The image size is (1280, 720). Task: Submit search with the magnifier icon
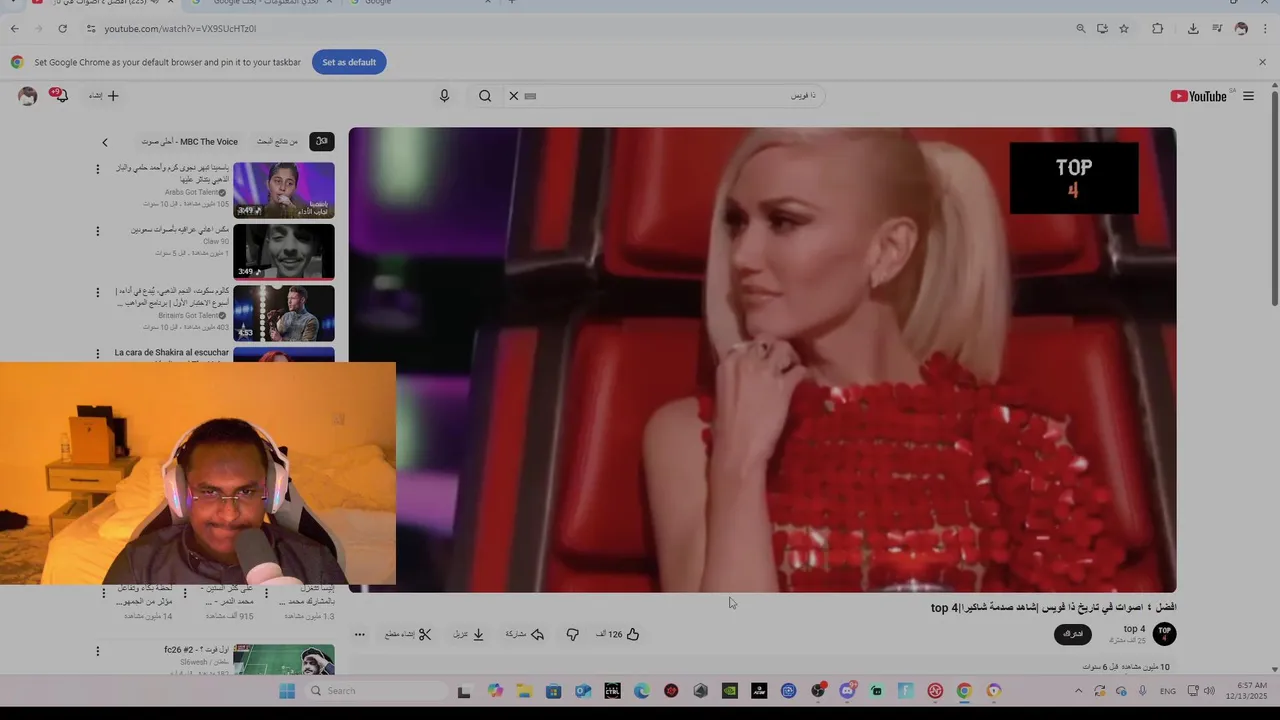coord(485,96)
